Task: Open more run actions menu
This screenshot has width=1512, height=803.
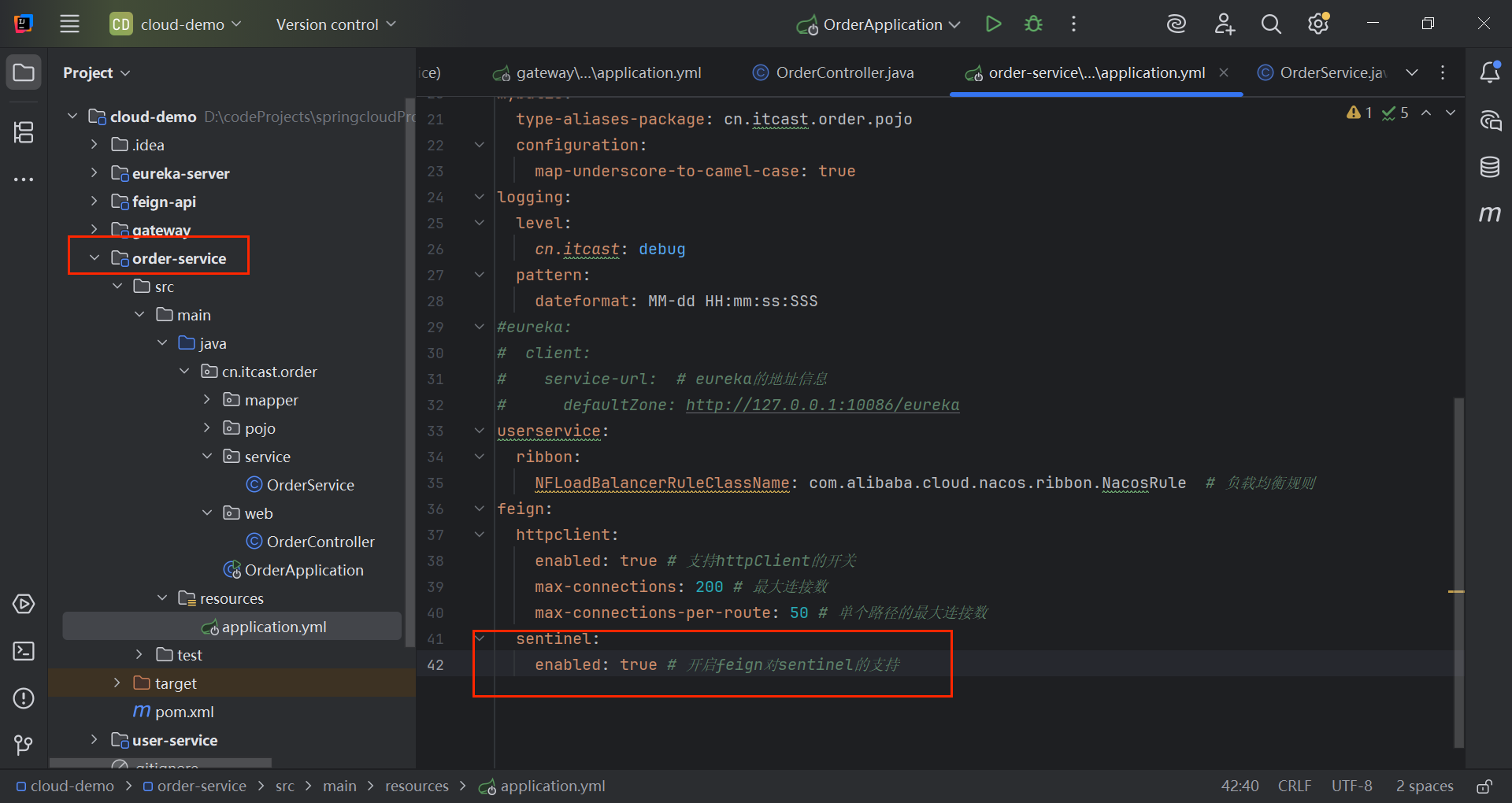Action: pos(1073,24)
